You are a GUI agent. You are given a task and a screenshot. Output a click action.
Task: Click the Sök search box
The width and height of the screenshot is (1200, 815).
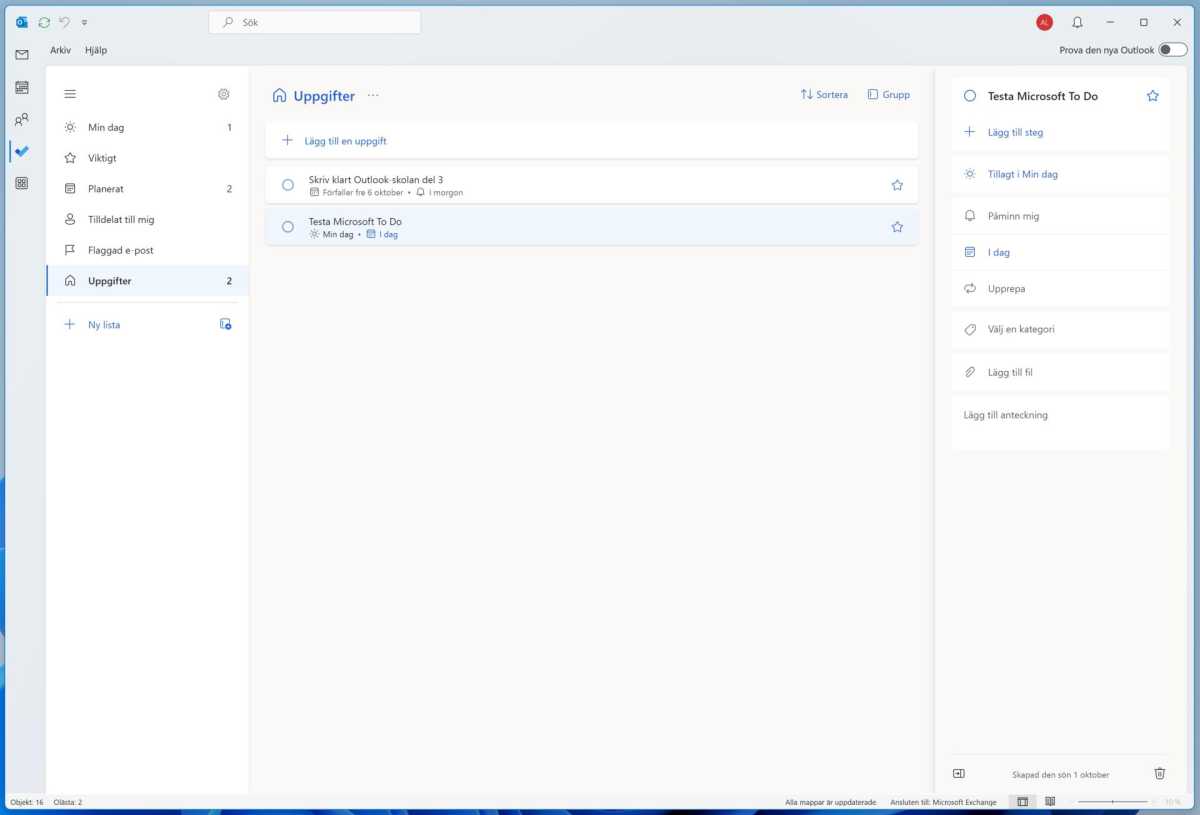tap(315, 22)
